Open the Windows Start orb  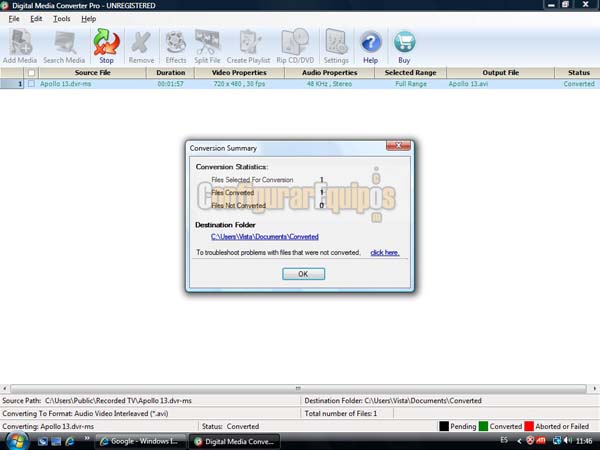[x=16, y=441]
